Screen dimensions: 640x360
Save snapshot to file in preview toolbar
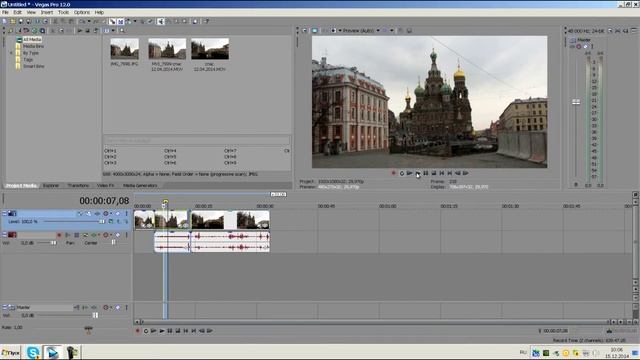click(409, 31)
